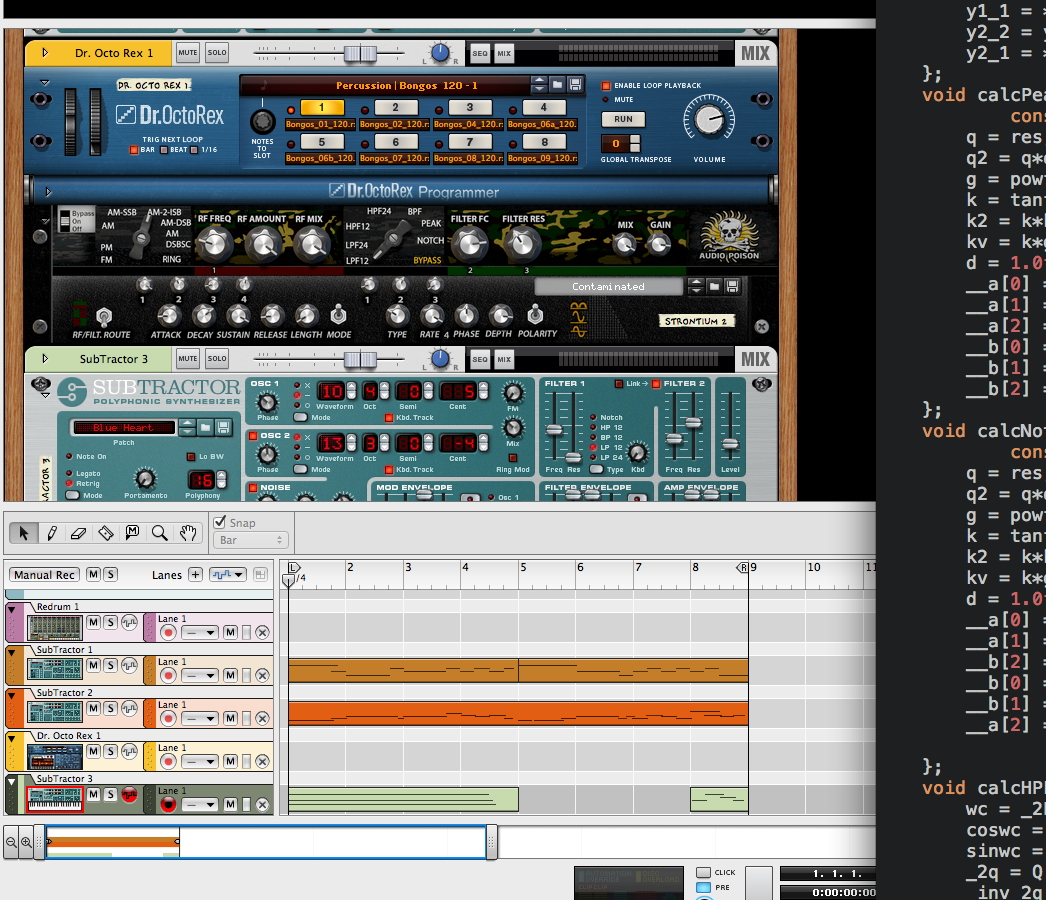Browse patches on the Contaminated device

click(x=714, y=286)
